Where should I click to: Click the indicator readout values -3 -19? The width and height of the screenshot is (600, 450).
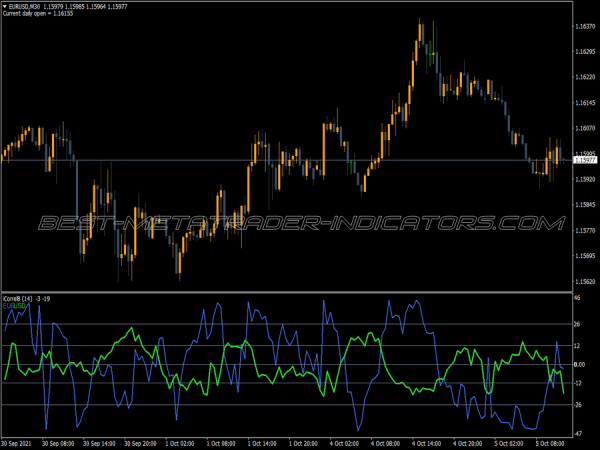(42, 298)
